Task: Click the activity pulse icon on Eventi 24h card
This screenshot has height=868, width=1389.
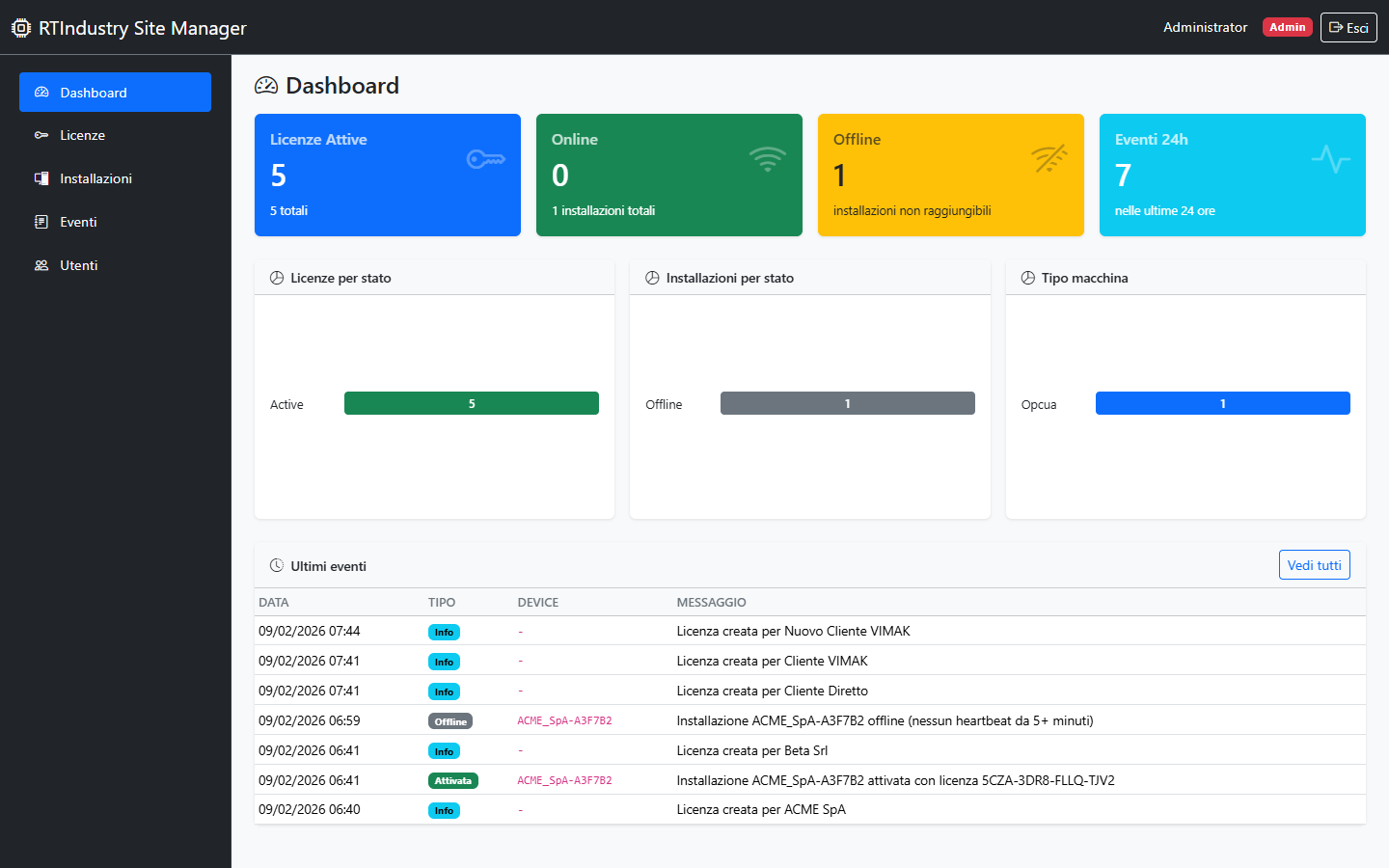Action: pyautogui.click(x=1331, y=159)
